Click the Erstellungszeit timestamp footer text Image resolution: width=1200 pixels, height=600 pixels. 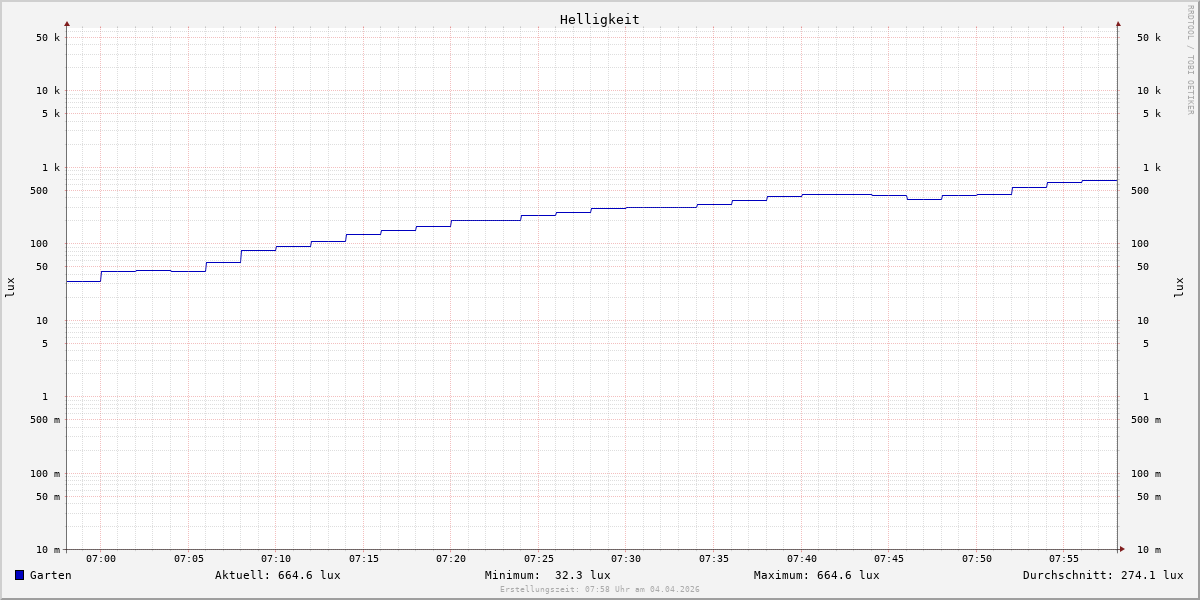600,590
